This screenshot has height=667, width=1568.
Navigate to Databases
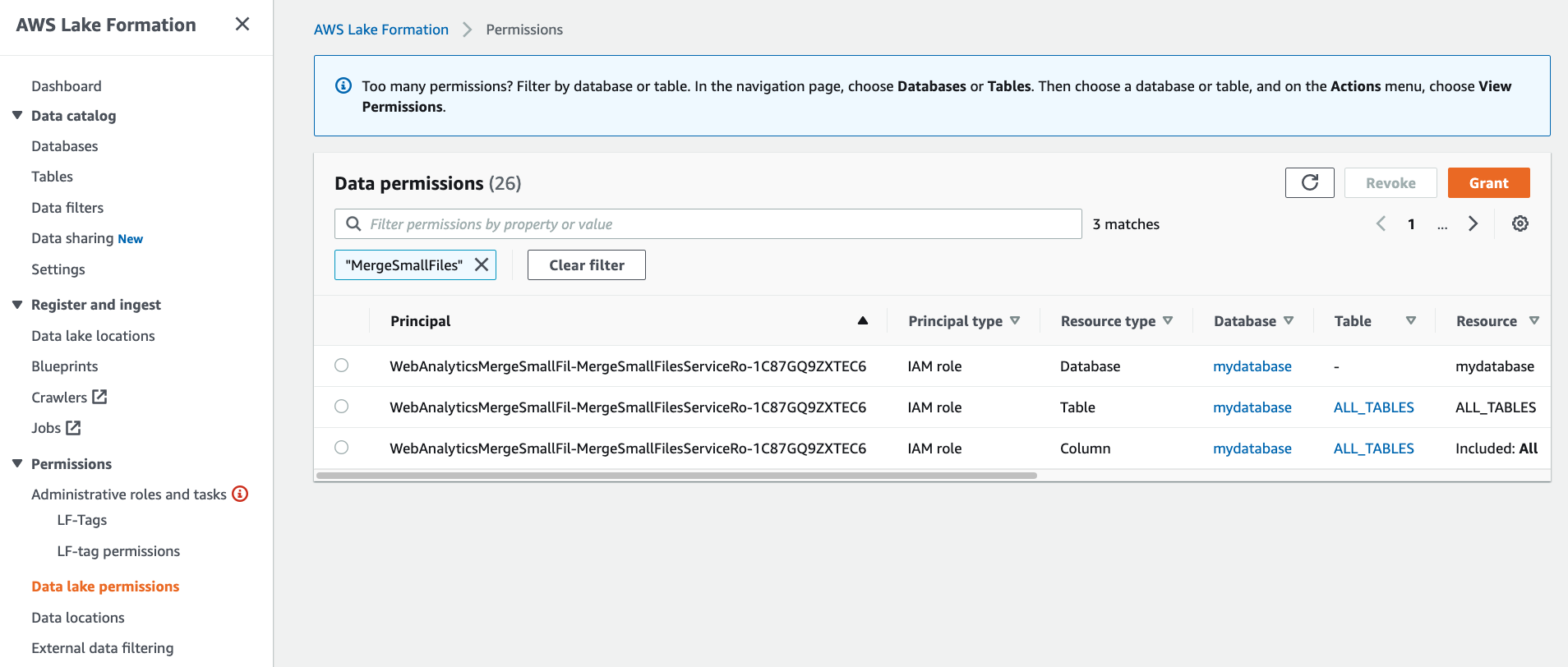pyautogui.click(x=65, y=146)
